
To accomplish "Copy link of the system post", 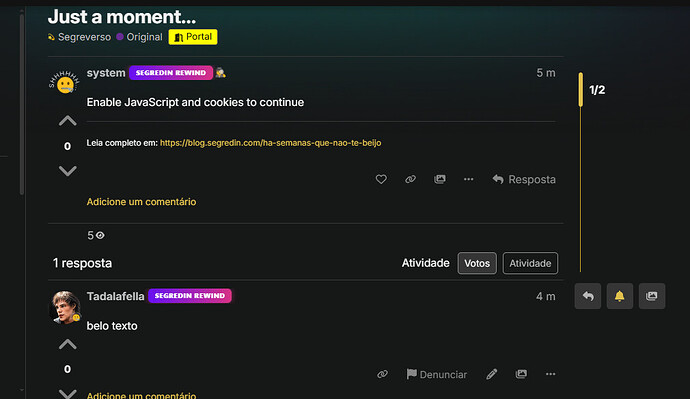I will [410, 179].
